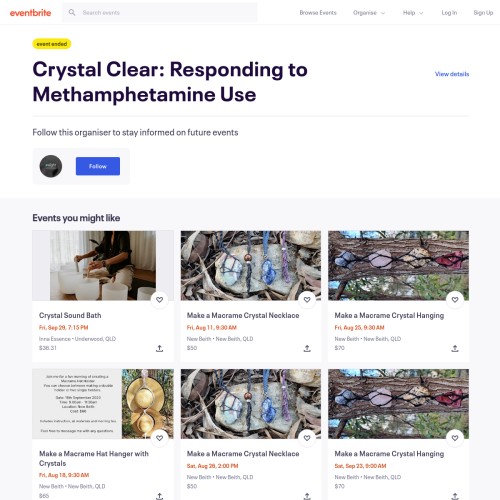The height and width of the screenshot is (500, 500).
Task: Expand the Help dropdown menu
Action: [413, 13]
